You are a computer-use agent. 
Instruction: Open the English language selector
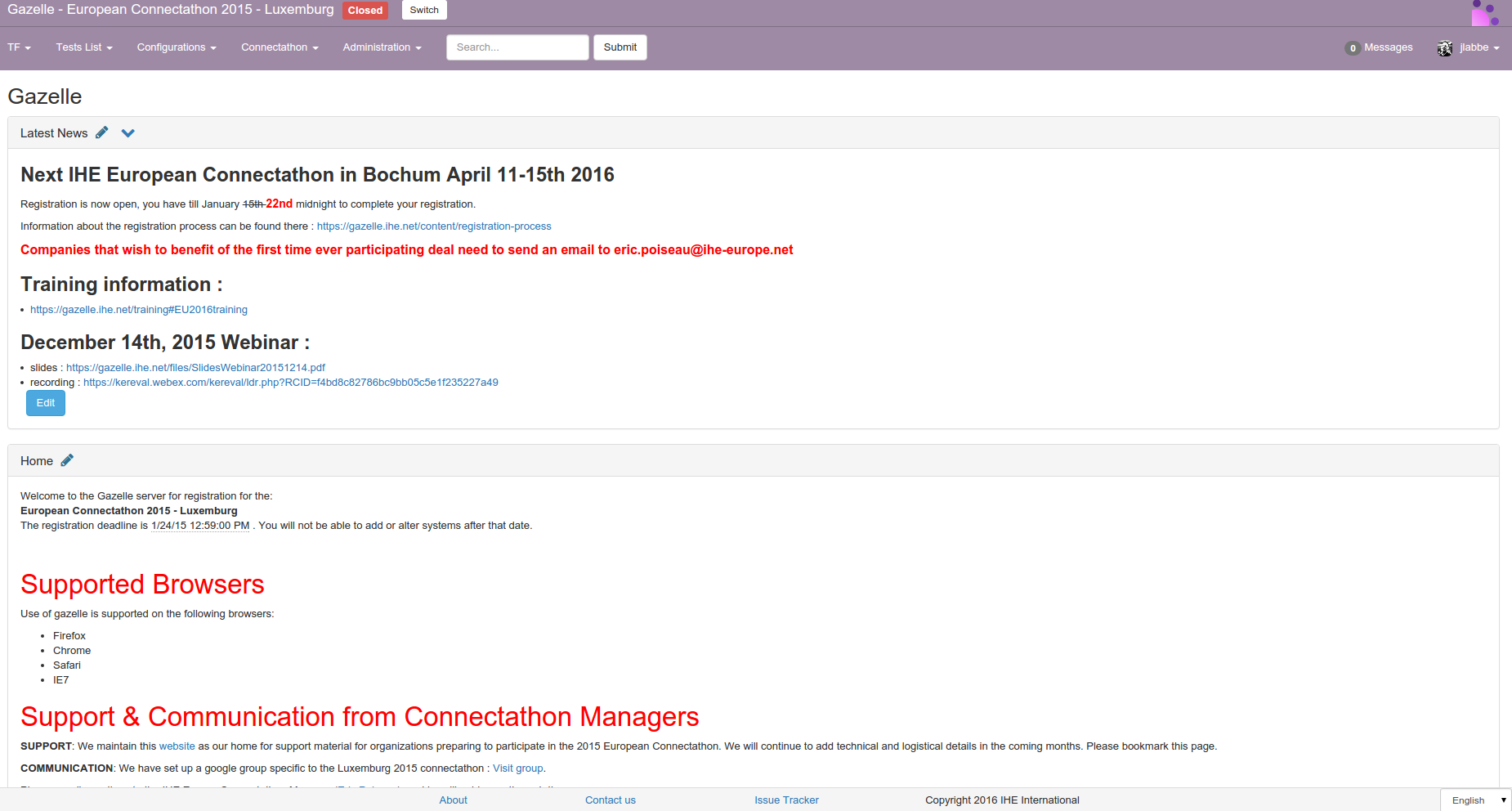pyautogui.click(x=1476, y=800)
